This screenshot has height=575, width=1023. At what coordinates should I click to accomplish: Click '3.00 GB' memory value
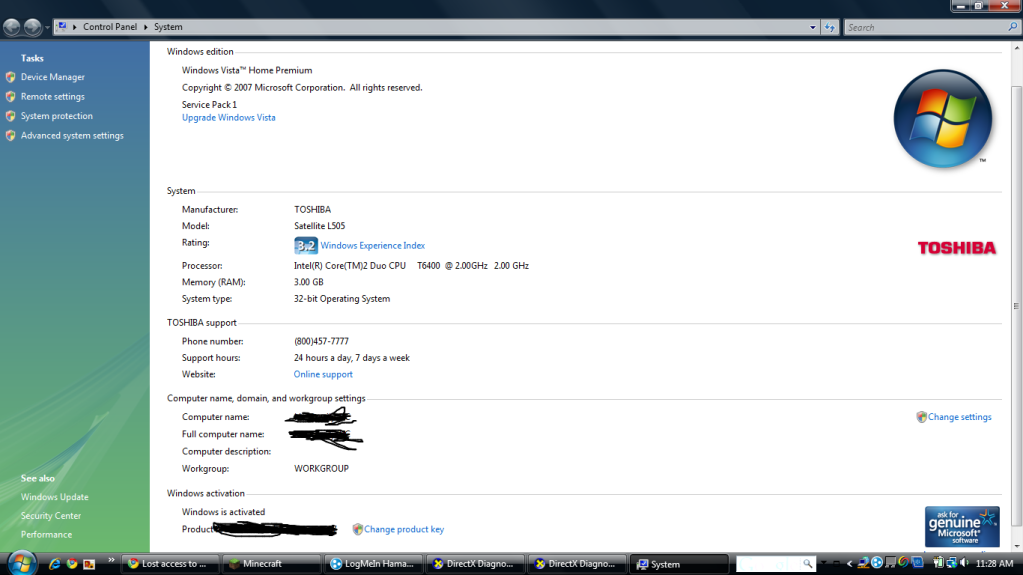point(309,282)
